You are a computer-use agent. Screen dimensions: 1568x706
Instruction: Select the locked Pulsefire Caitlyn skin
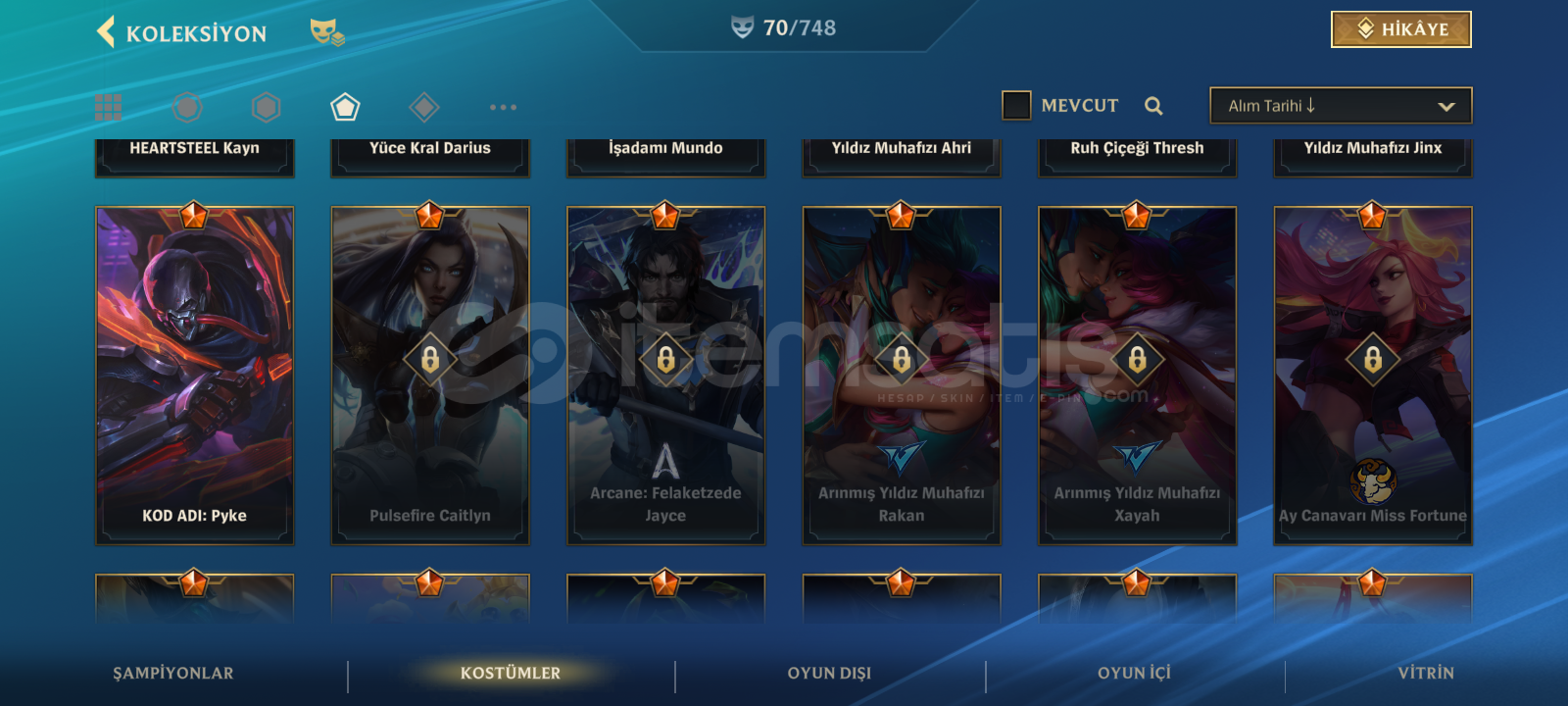click(430, 375)
